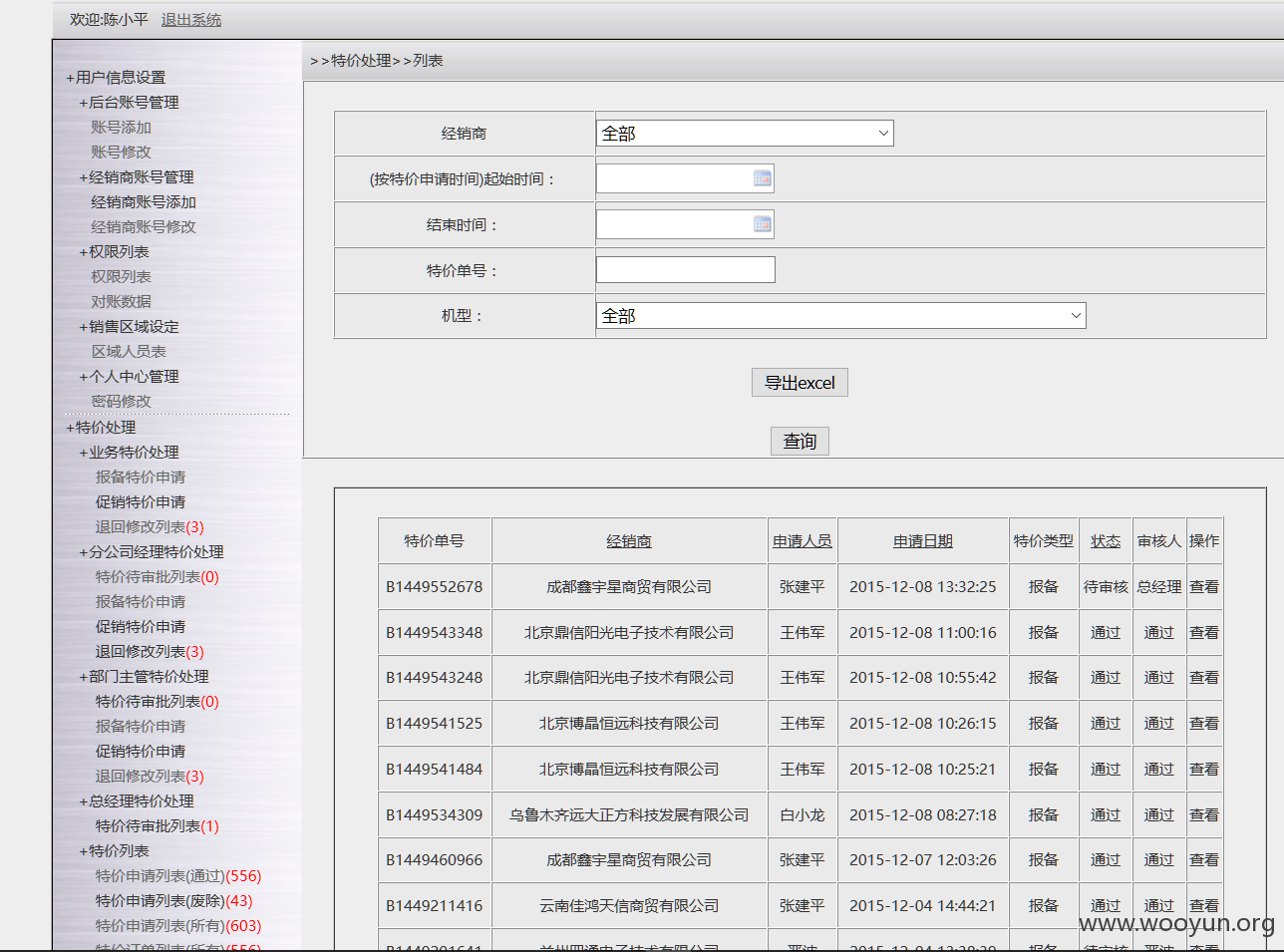Image resolution: width=1284 pixels, height=952 pixels.
Task: Open 特价申请列表(废除)(43)
Action: 174,900
